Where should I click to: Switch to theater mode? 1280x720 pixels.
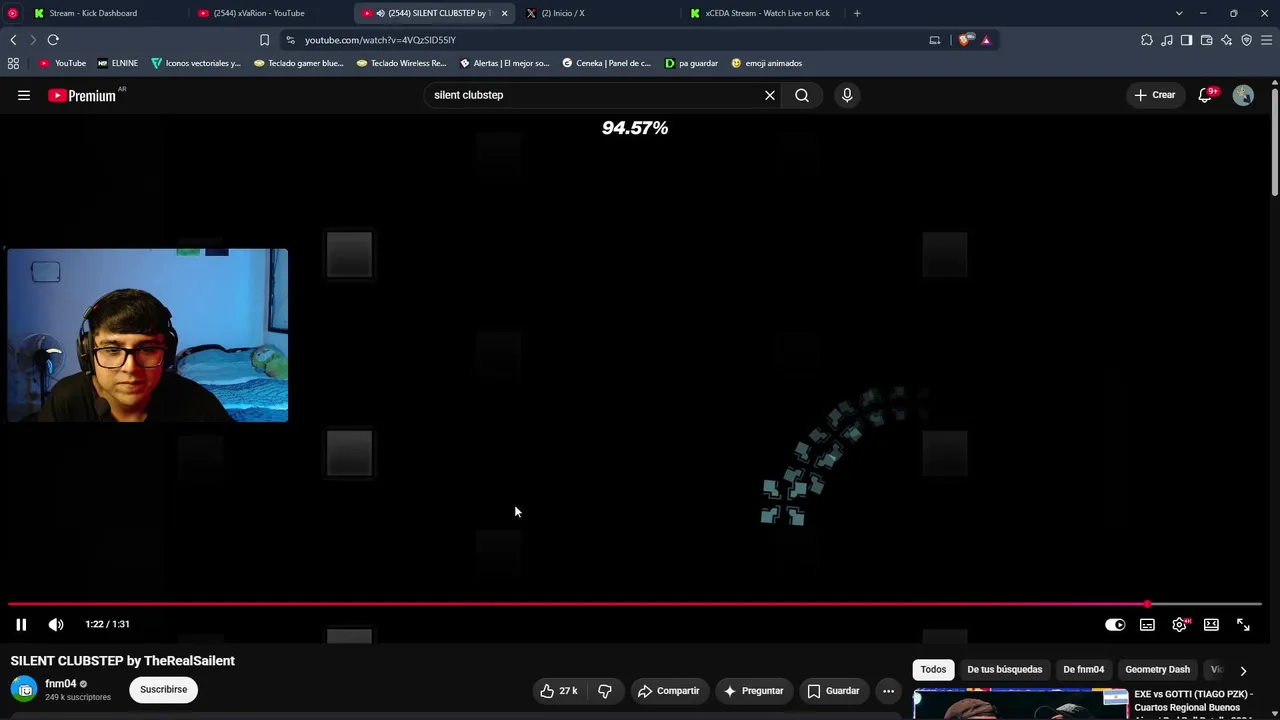point(1211,624)
